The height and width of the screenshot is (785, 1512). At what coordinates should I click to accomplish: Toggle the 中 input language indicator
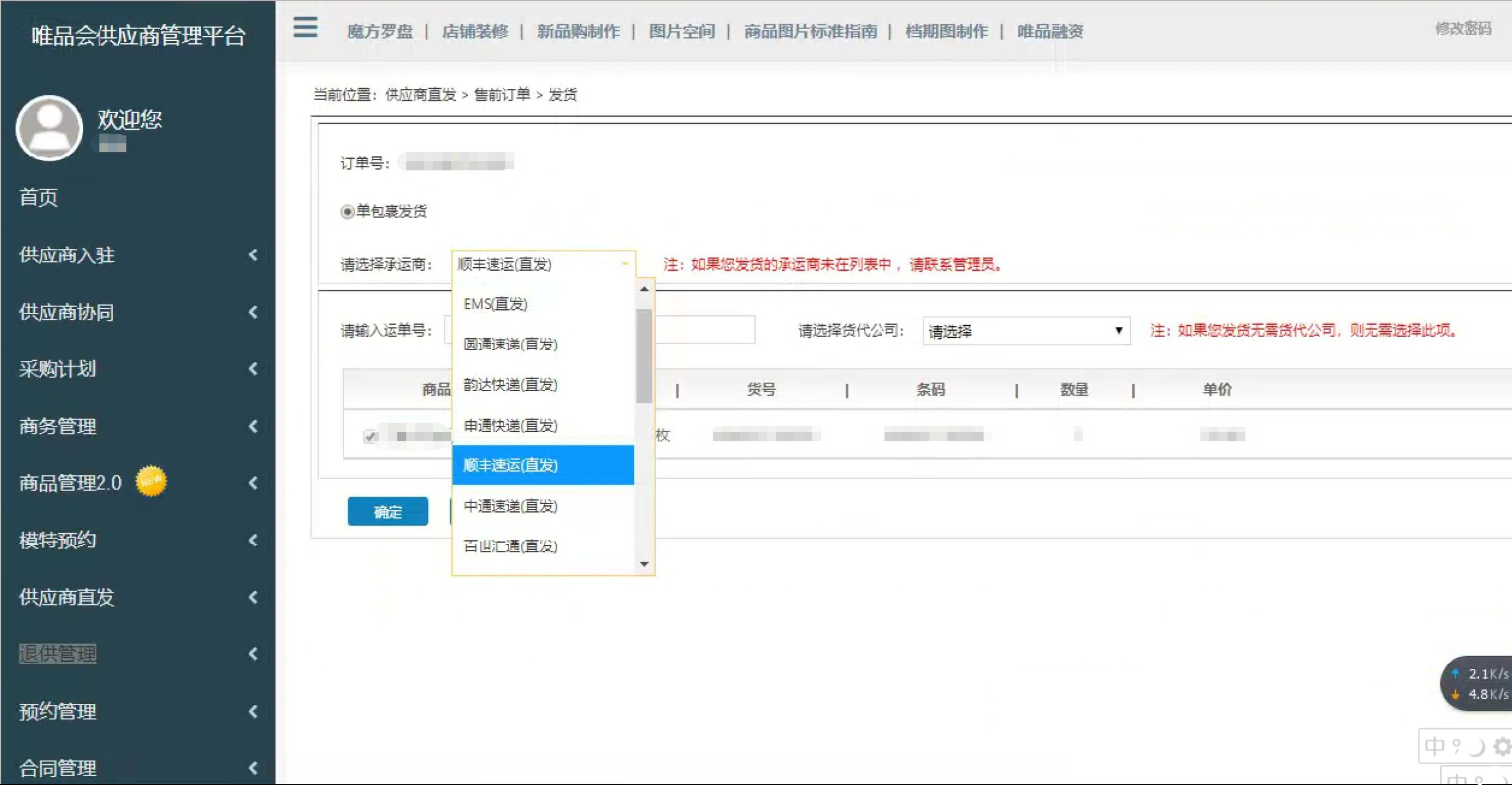coord(1435,746)
